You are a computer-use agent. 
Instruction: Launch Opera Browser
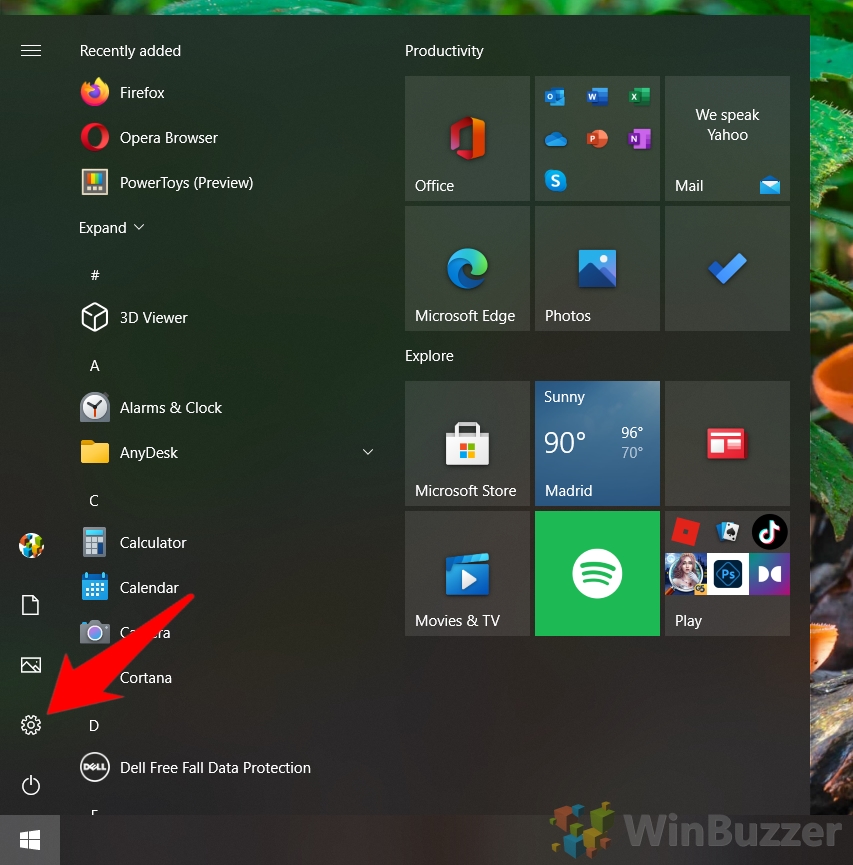click(x=149, y=137)
